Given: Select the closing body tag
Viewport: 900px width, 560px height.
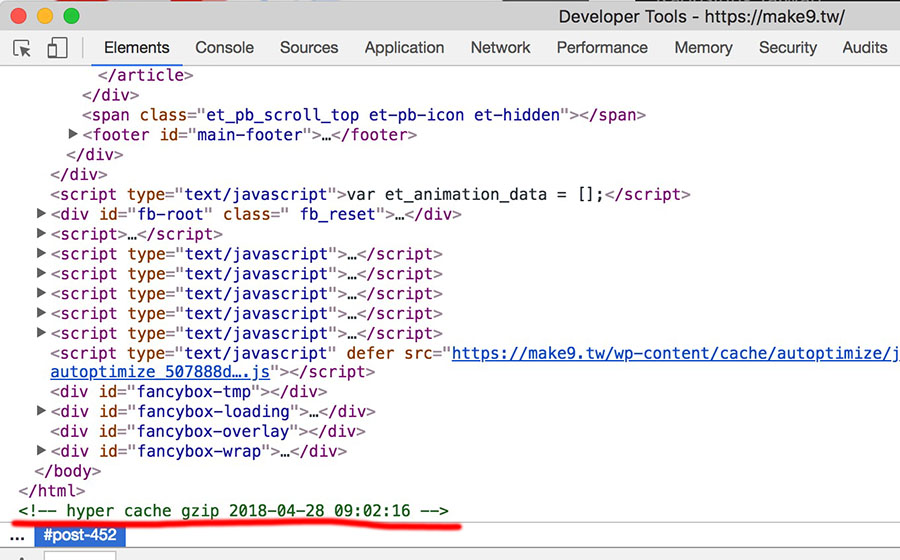Looking at the screenshot, I should [x=68, y=471].
